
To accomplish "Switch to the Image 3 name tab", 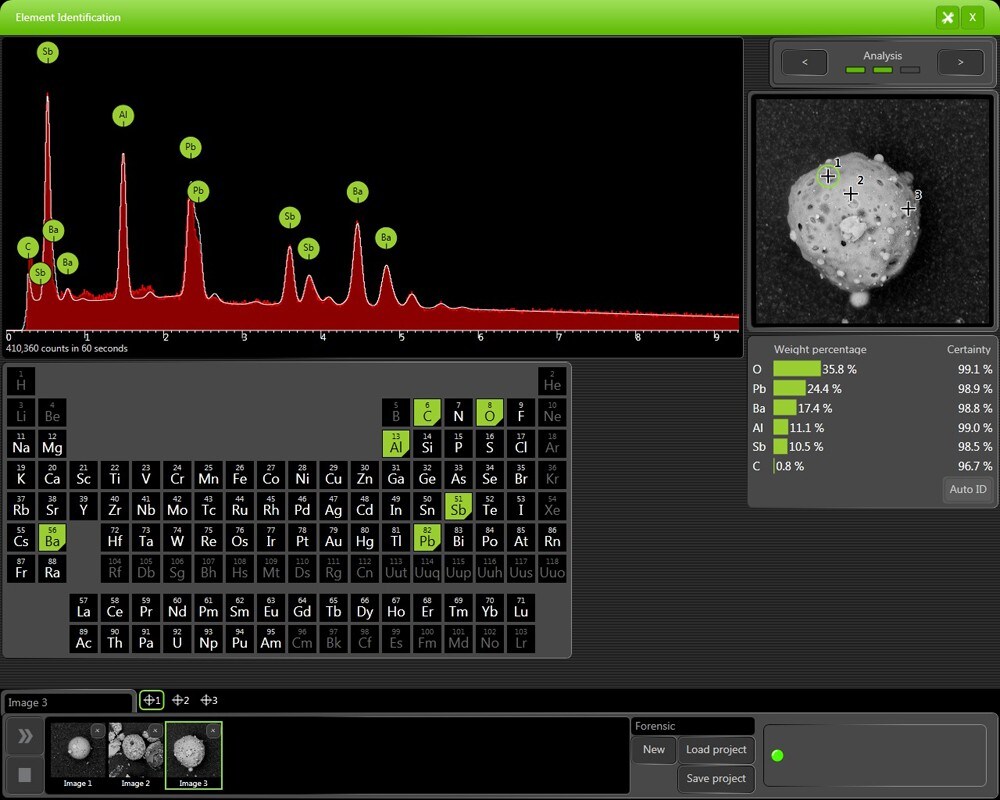I will pyautogui.click(x=68, y=700).
